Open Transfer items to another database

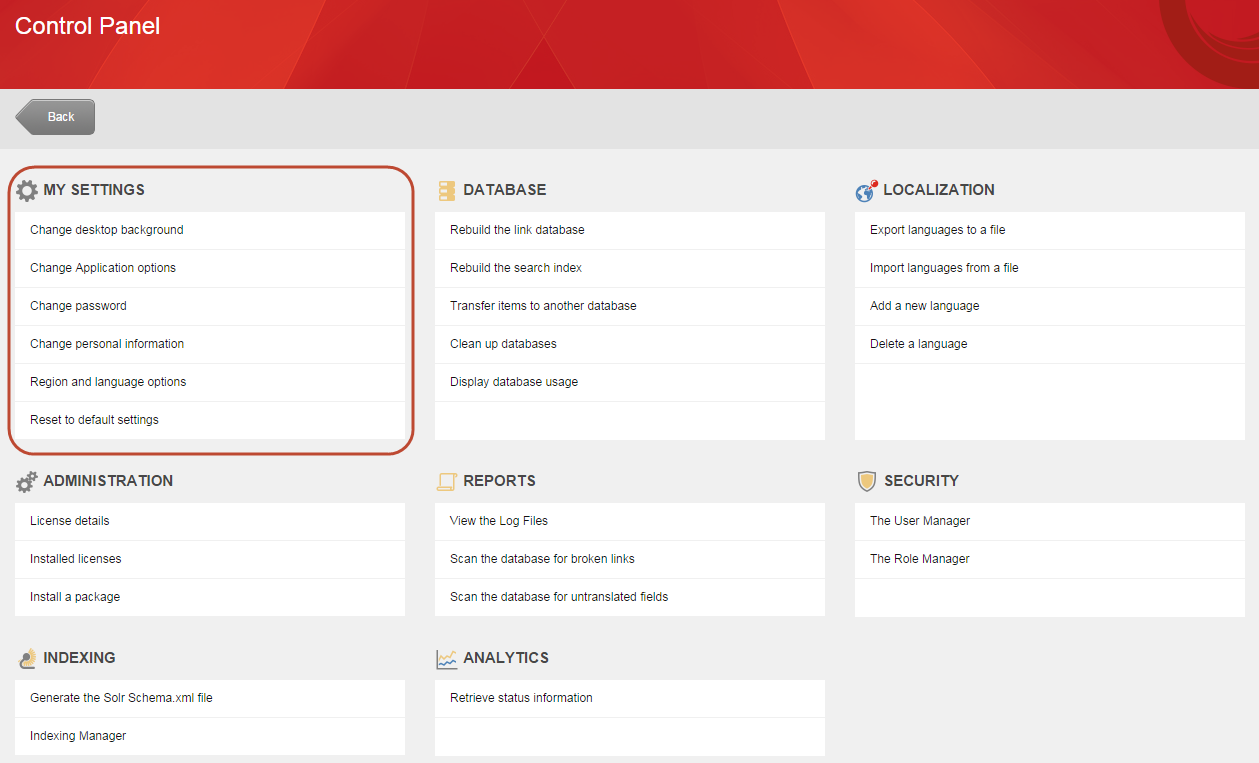pos(543,306)
